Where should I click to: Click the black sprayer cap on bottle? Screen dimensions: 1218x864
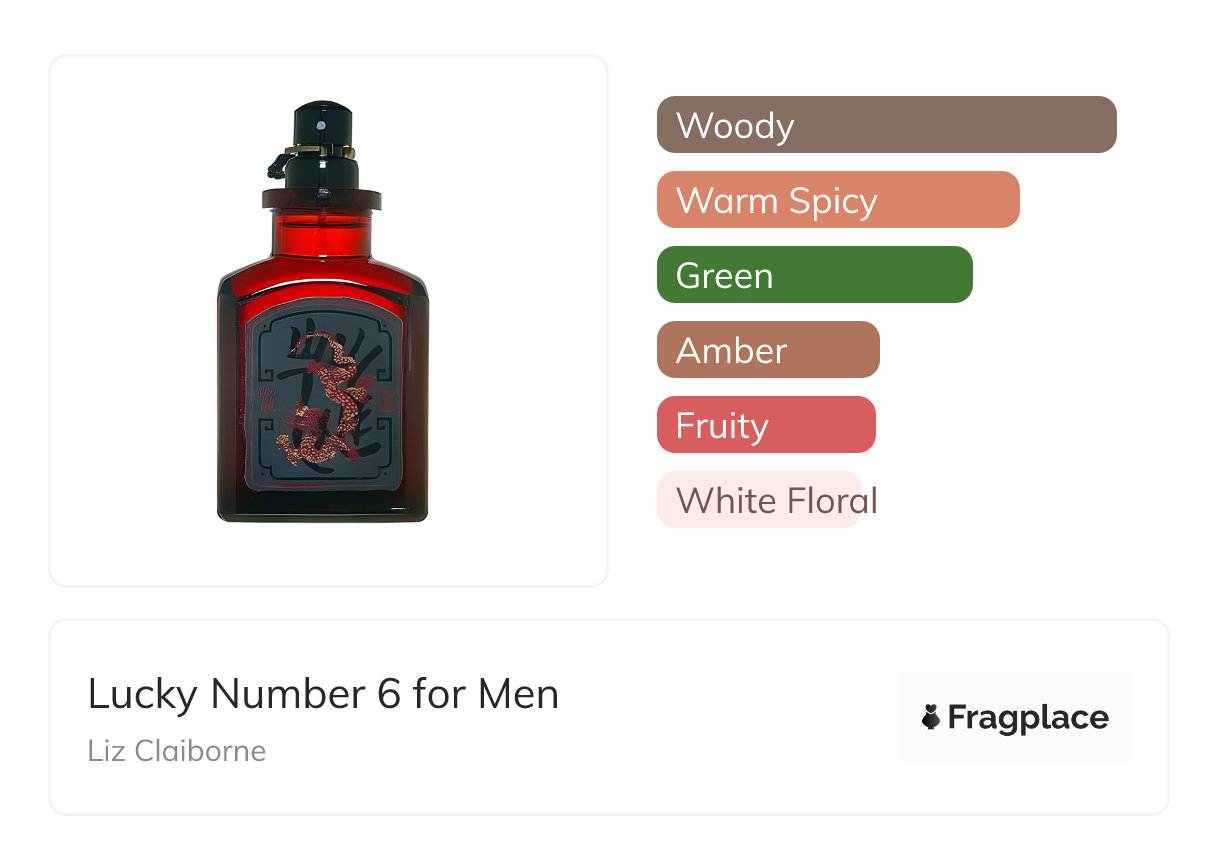coord(322,144)
